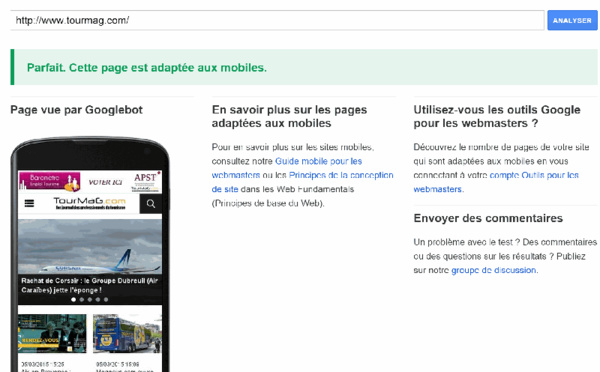This screenshot has height=372, width=600.
Task: Click the VOTER ICI banner text
Action: point(105,182)
